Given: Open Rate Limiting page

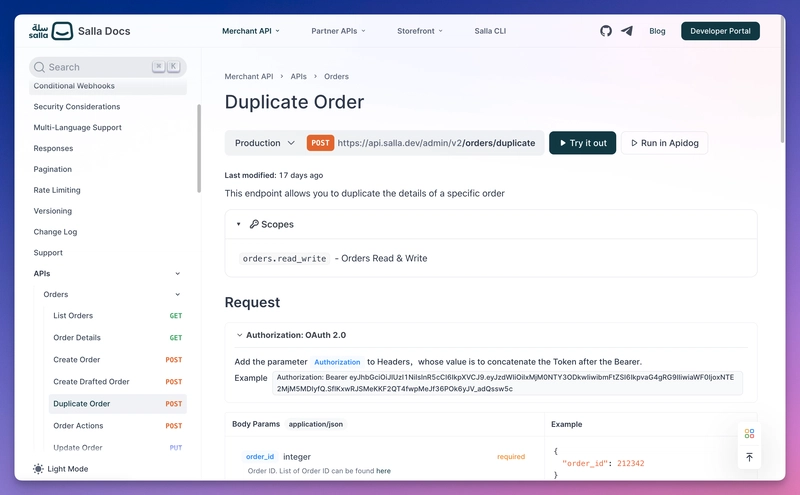Looking at the screenshot, I should point(57,190).
